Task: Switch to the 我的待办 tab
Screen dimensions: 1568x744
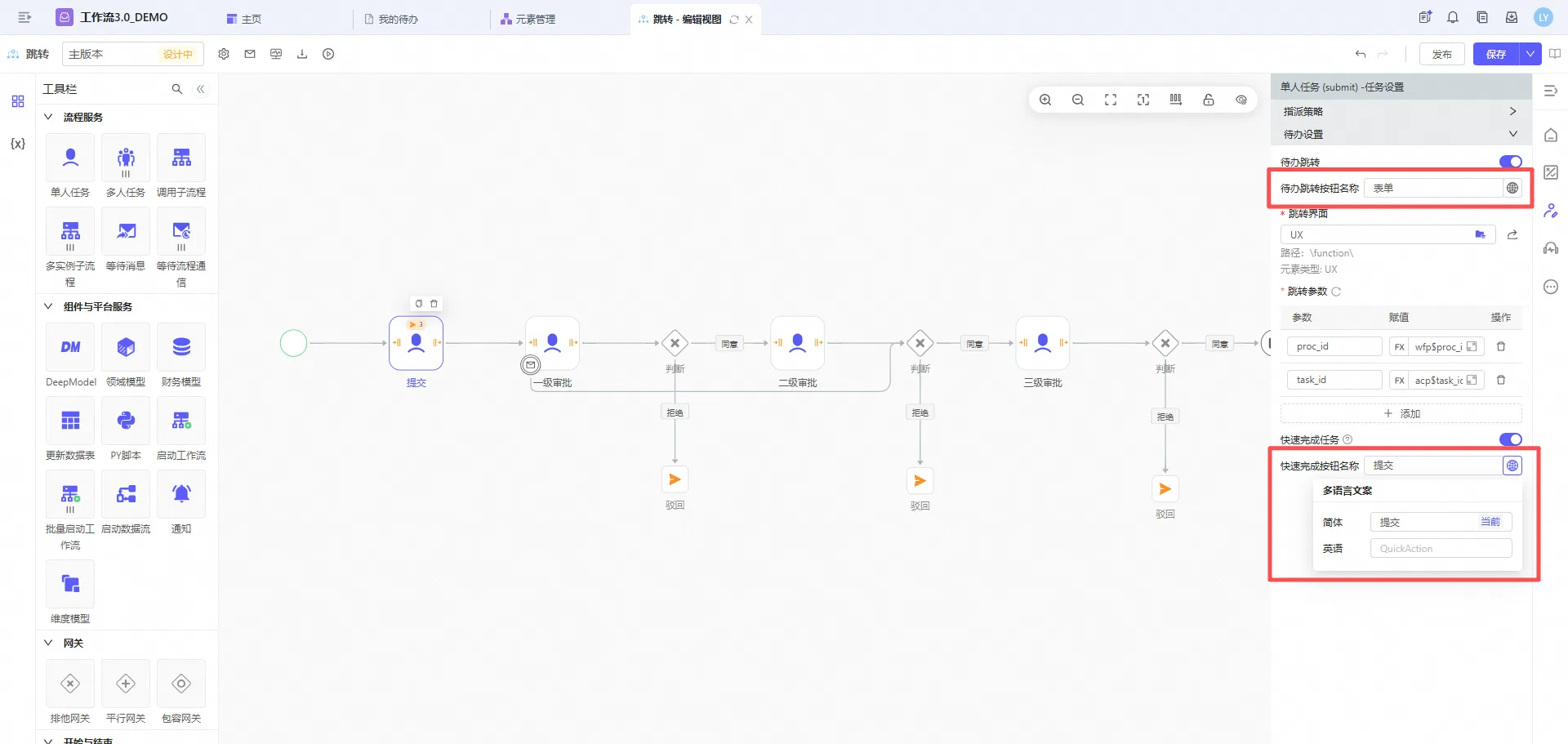Action: tap(397, 19)
